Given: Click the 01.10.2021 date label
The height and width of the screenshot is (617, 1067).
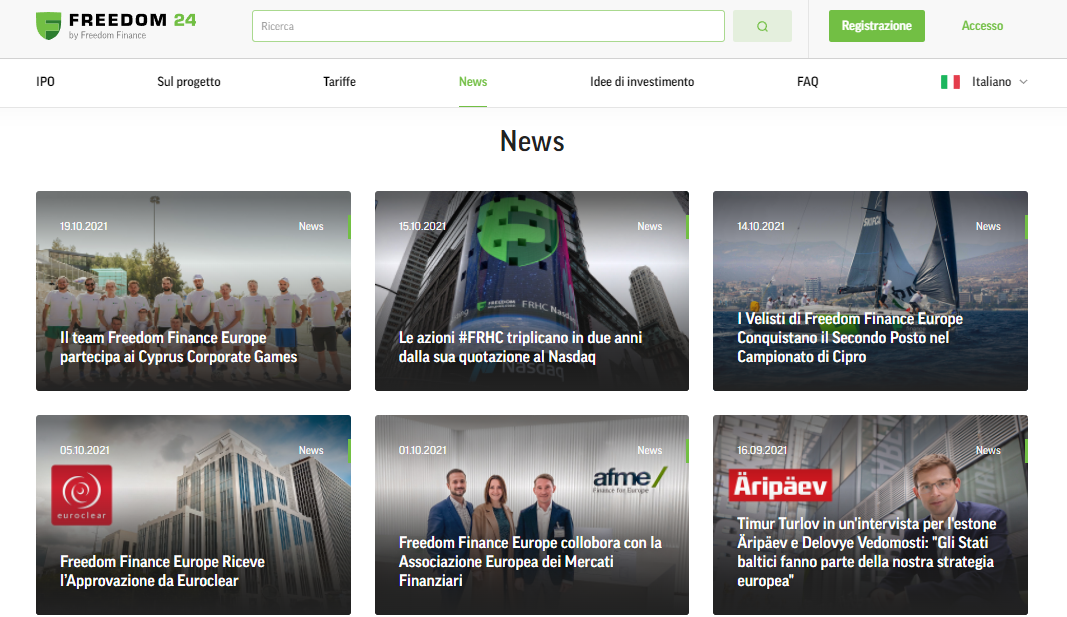Looking at the screenshot, I should [x=423, y=450].
